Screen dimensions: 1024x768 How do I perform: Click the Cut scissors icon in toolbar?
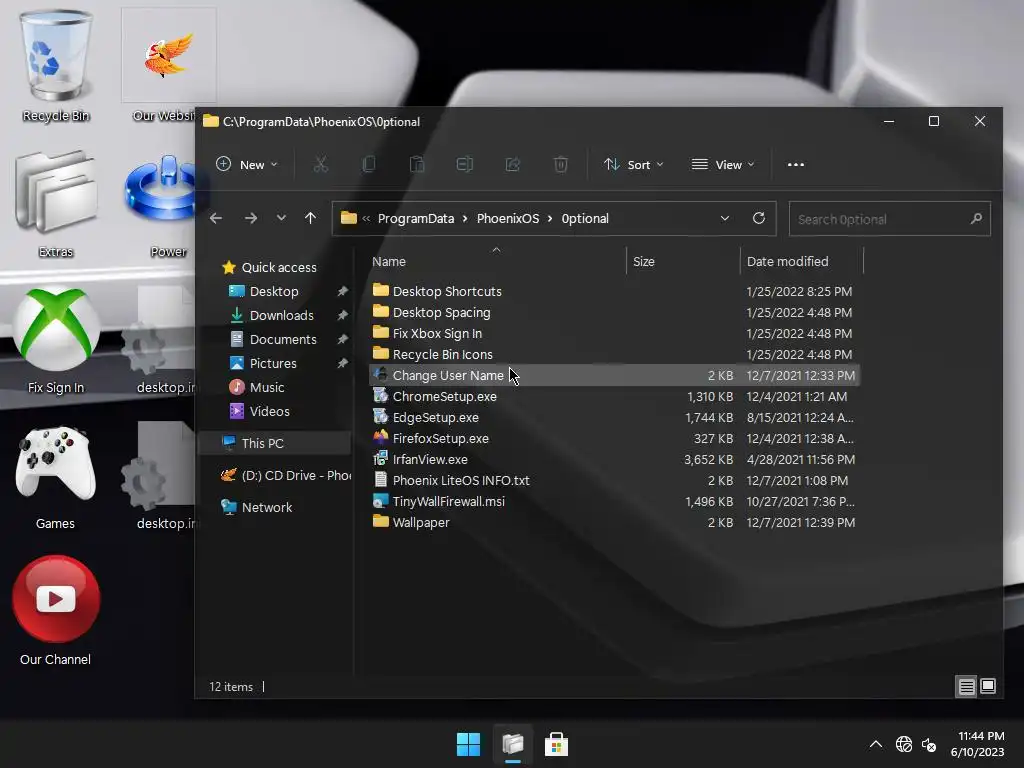point(321,165)
